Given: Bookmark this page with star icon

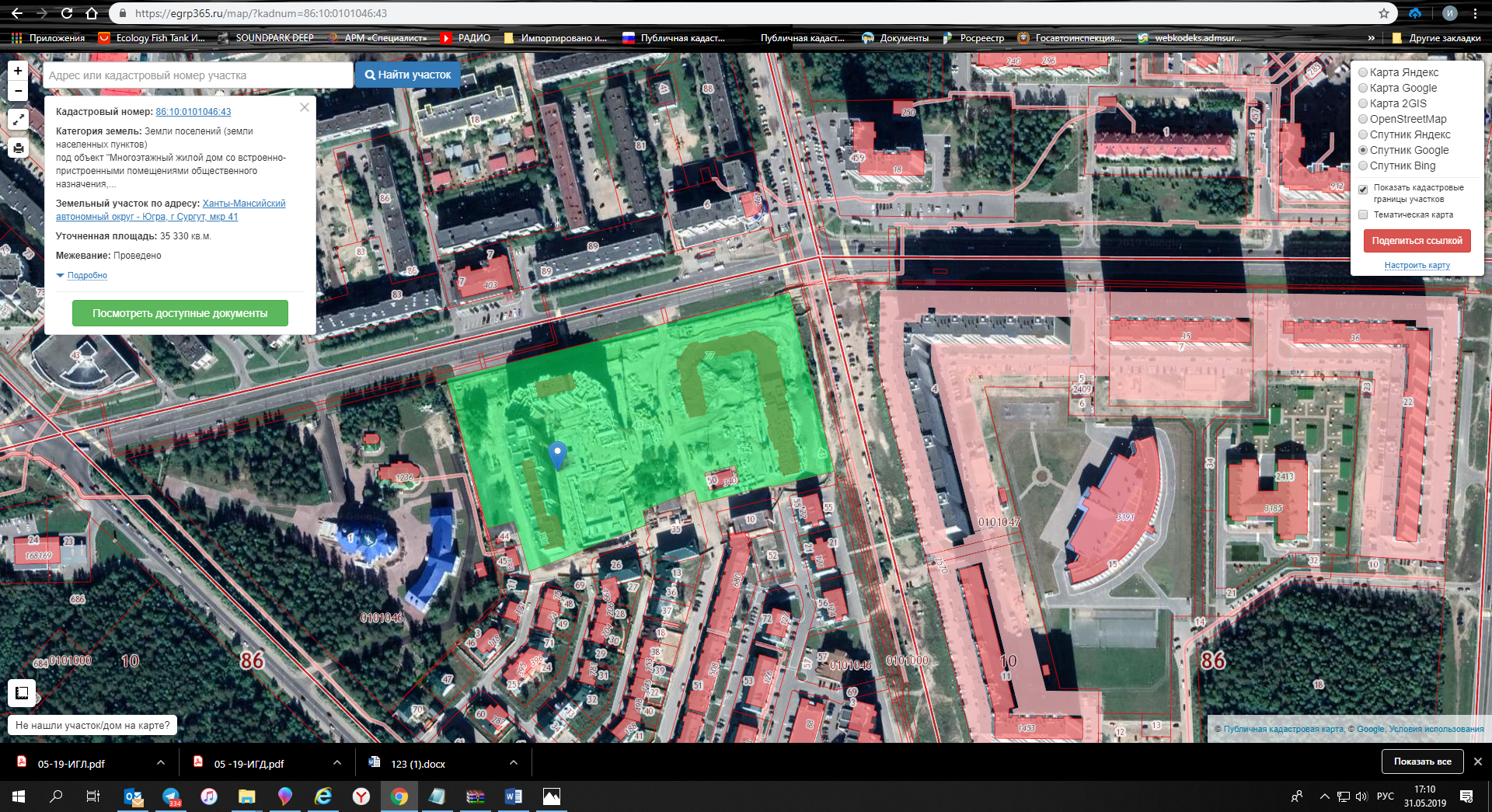Looking at the screenshot, I should (x=1384, y=13).
